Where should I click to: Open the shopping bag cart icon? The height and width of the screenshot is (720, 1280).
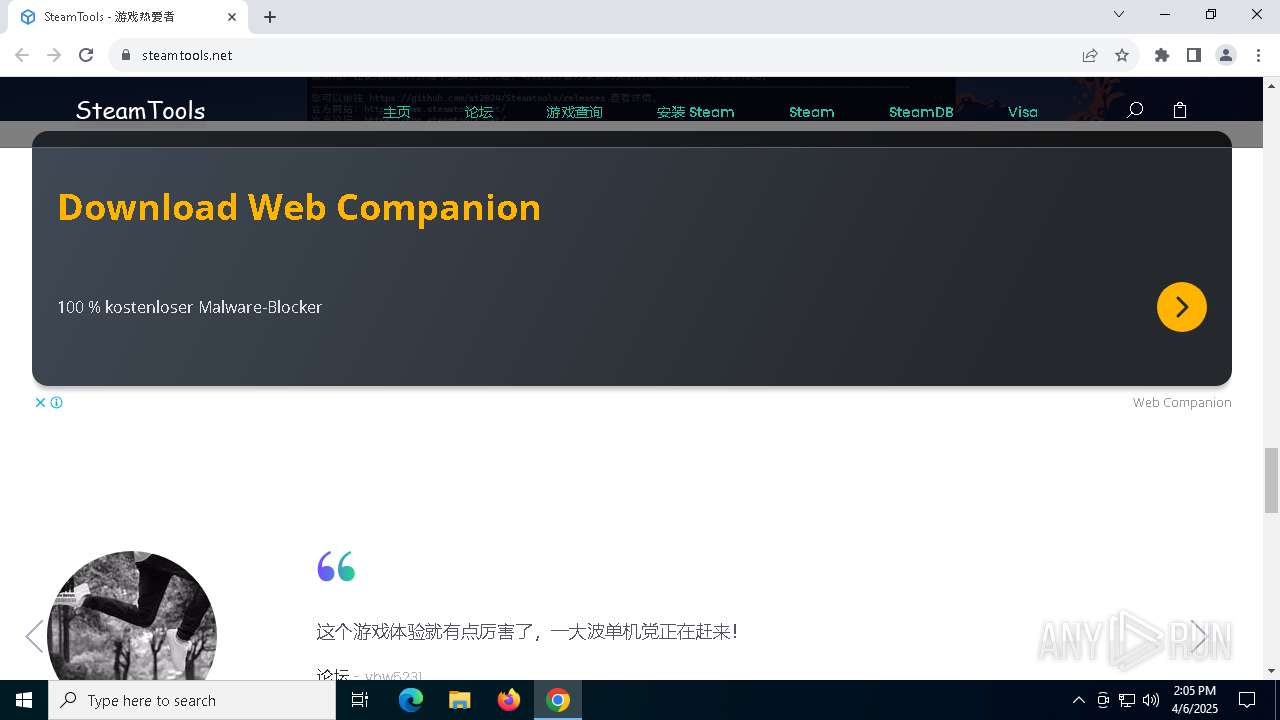click(x=1180, y=110)
